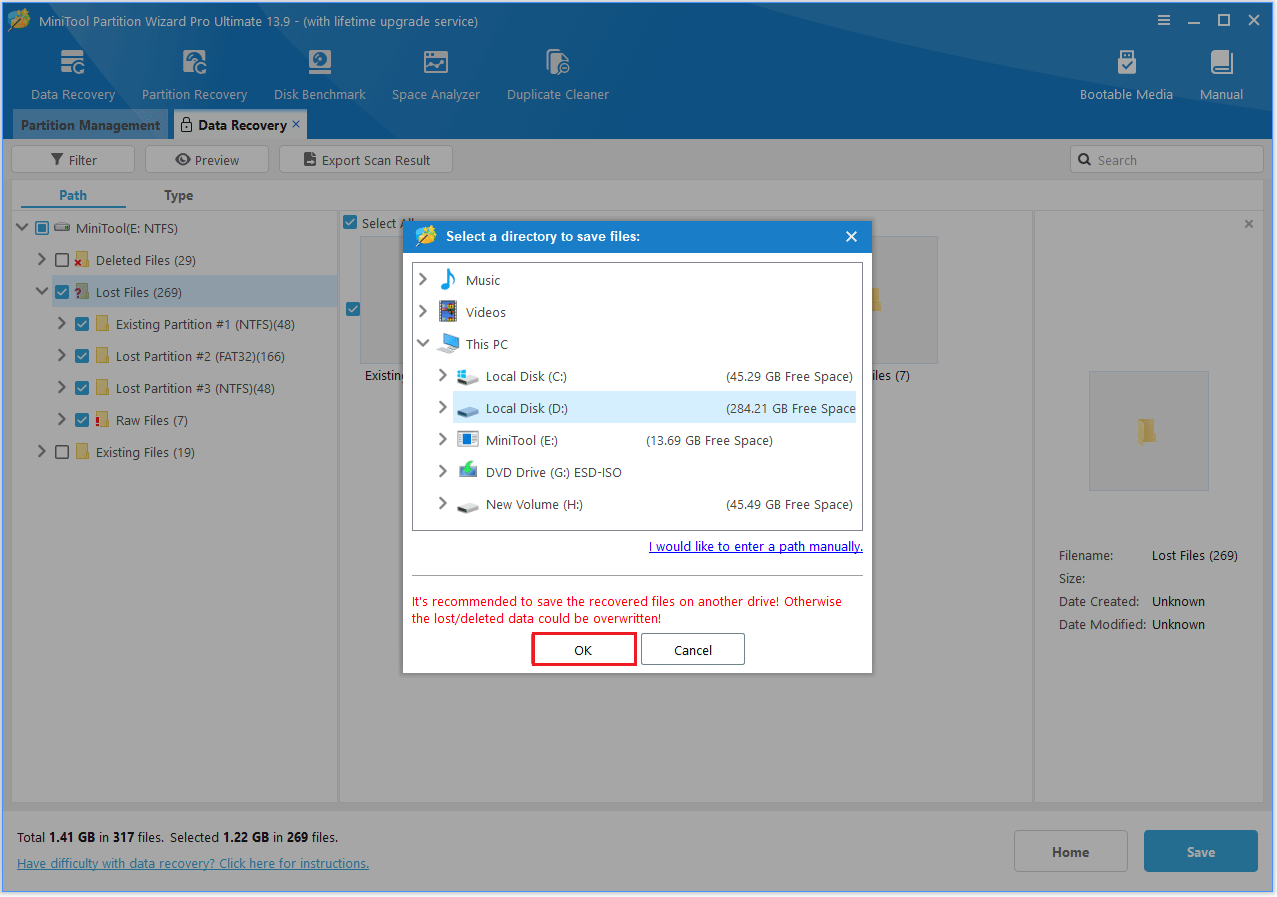
Task: Select the Videos row in dialog
Action: pyautogui.click(x=637, y=312)
